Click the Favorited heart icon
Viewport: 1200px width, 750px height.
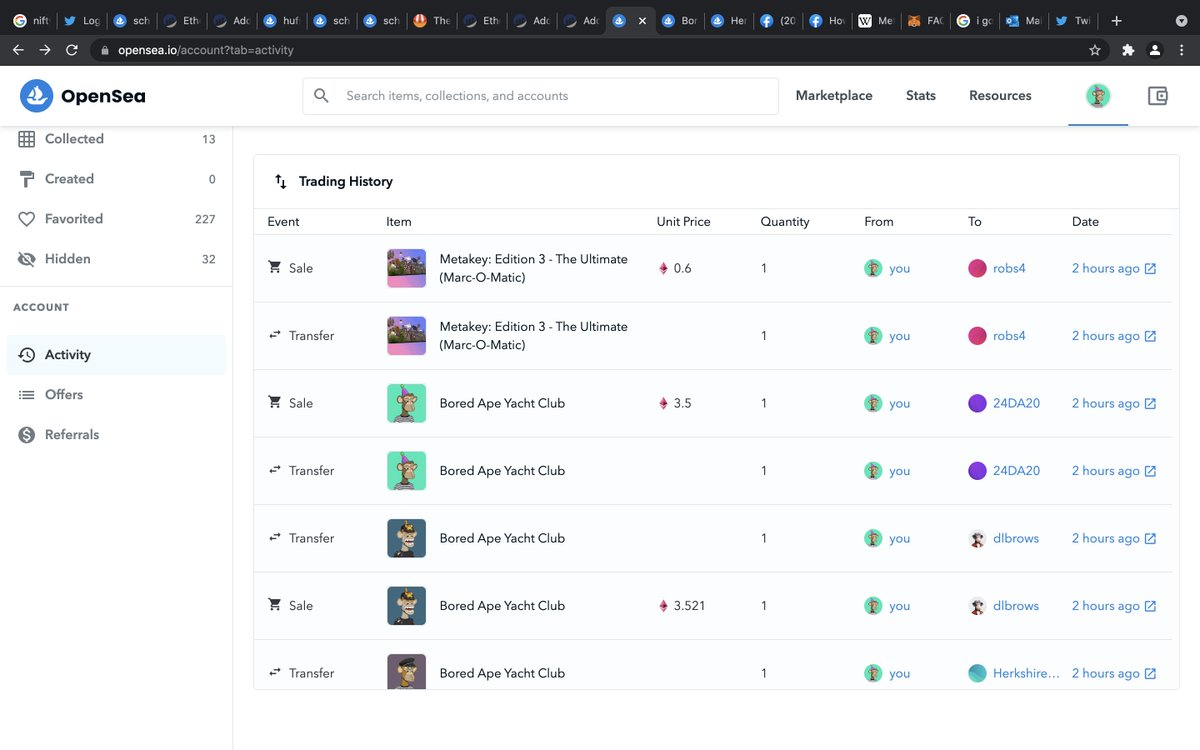coord(27,219)
